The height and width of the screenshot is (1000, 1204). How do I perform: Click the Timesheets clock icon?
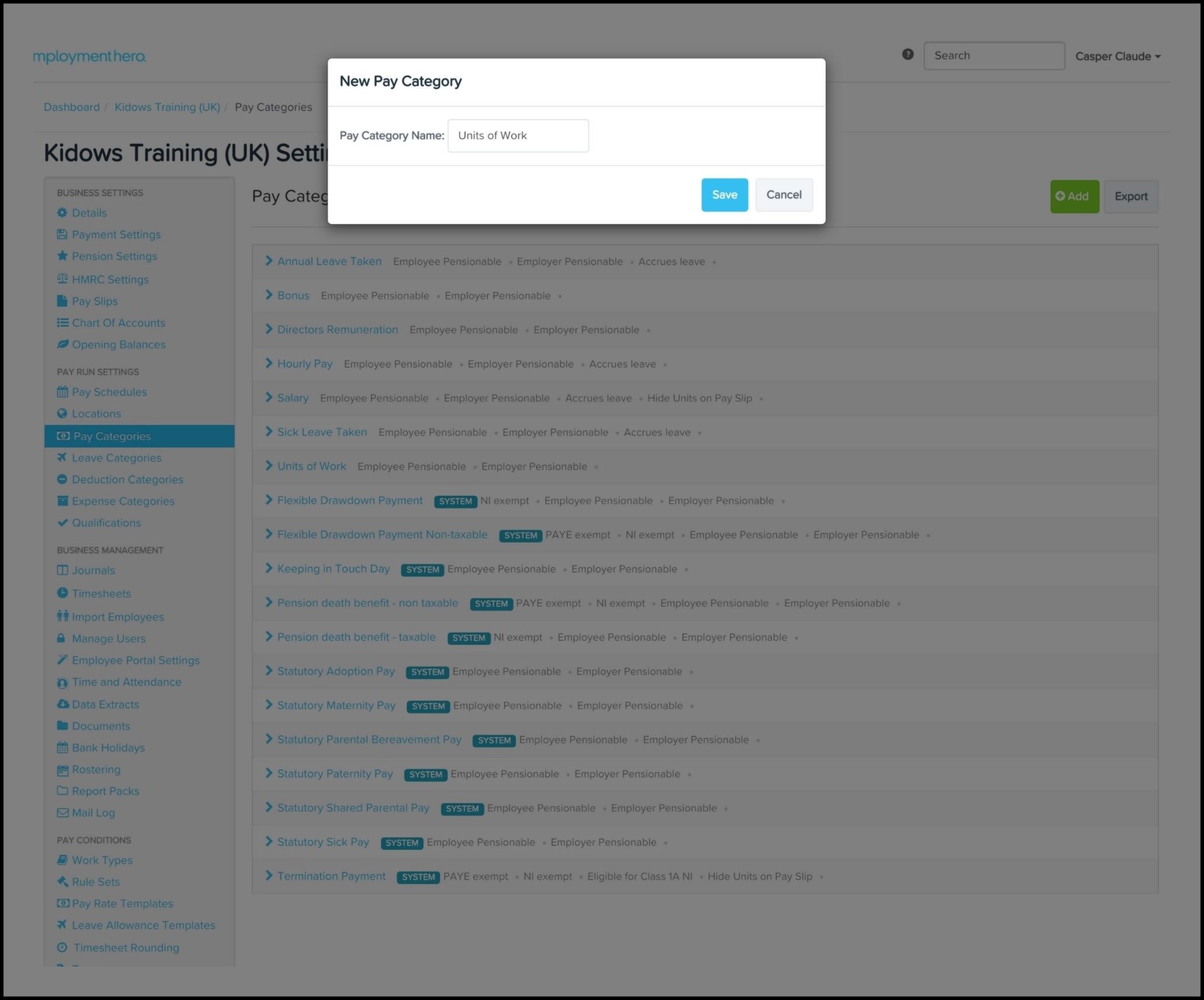coord(62,593)
